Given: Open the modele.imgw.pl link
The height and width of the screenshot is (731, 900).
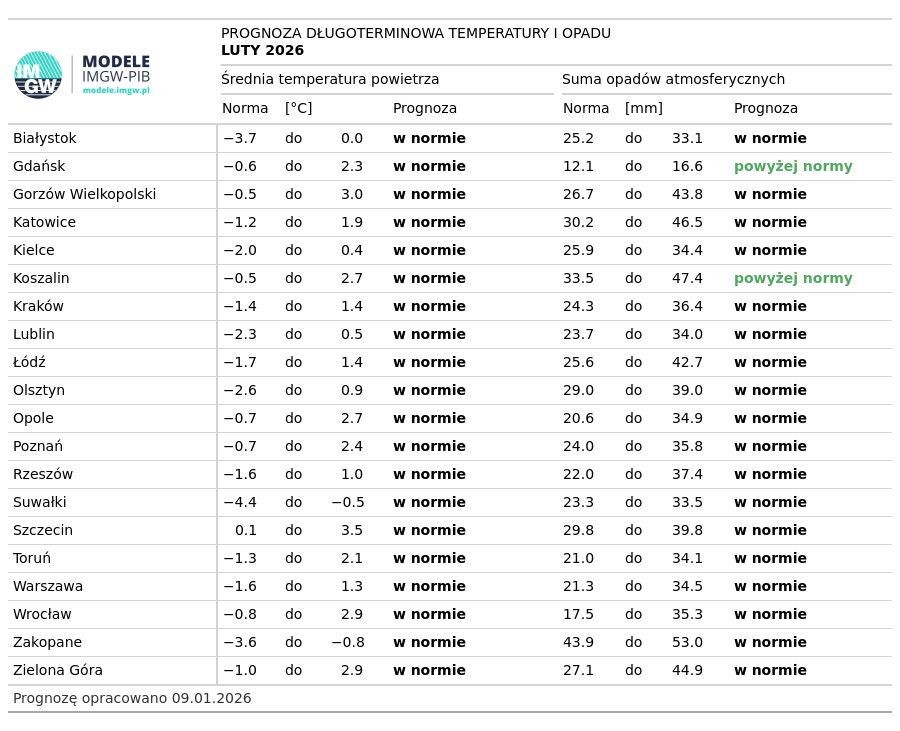Looking at the screenshot, I should [x=116, y=91].
